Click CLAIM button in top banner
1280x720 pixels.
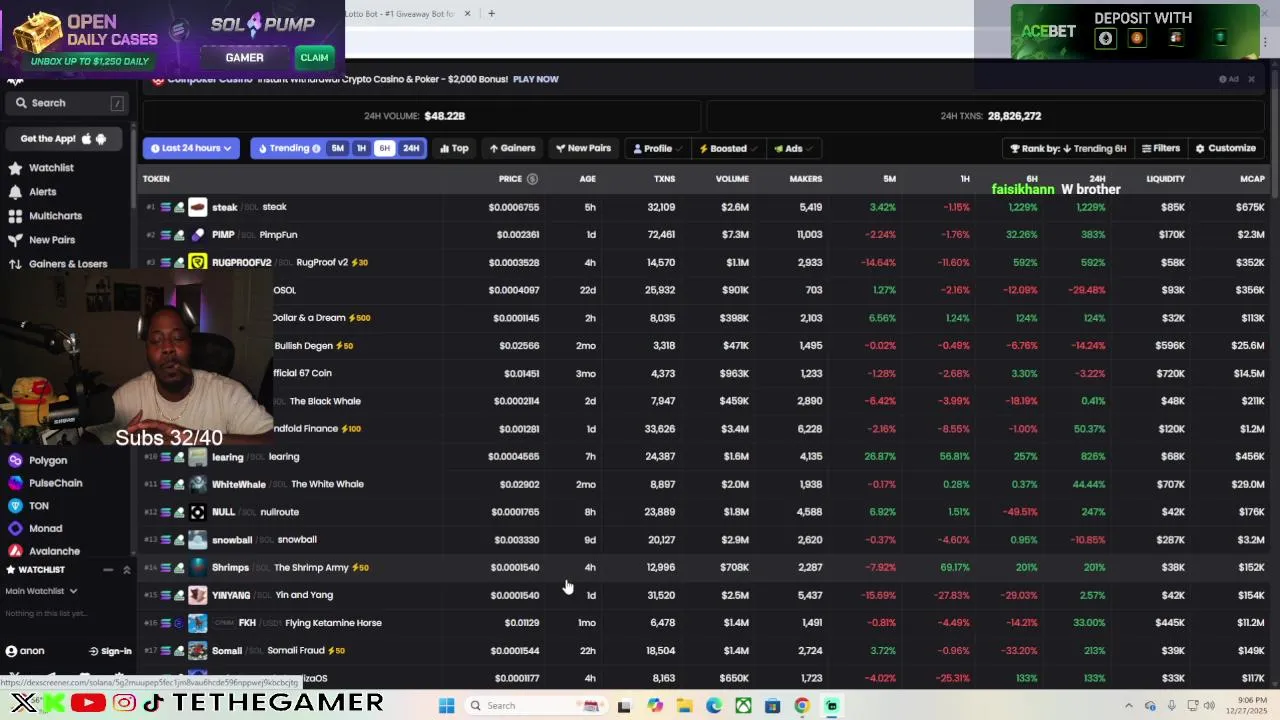click(314, 58)
